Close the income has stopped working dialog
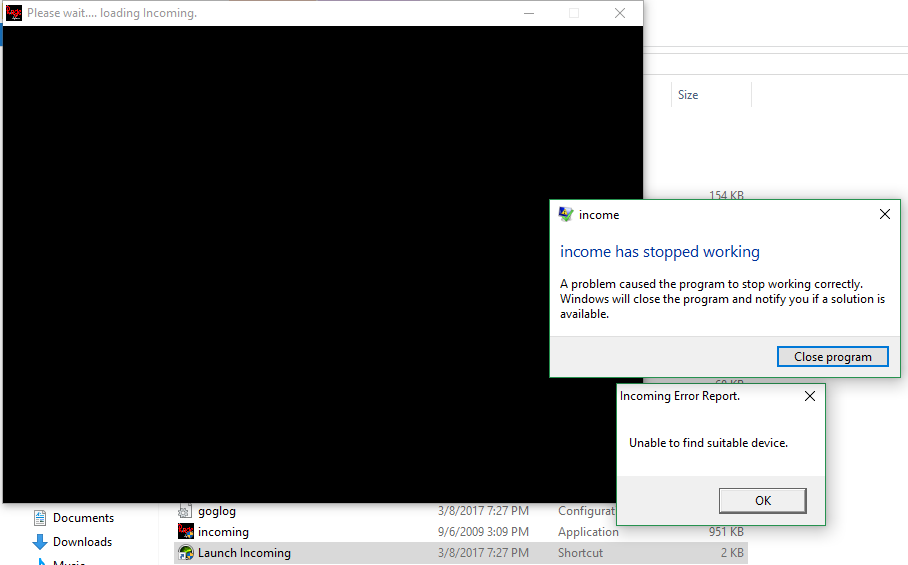The width and height of the screenshot is (908, 565). [x=884, y=214]
